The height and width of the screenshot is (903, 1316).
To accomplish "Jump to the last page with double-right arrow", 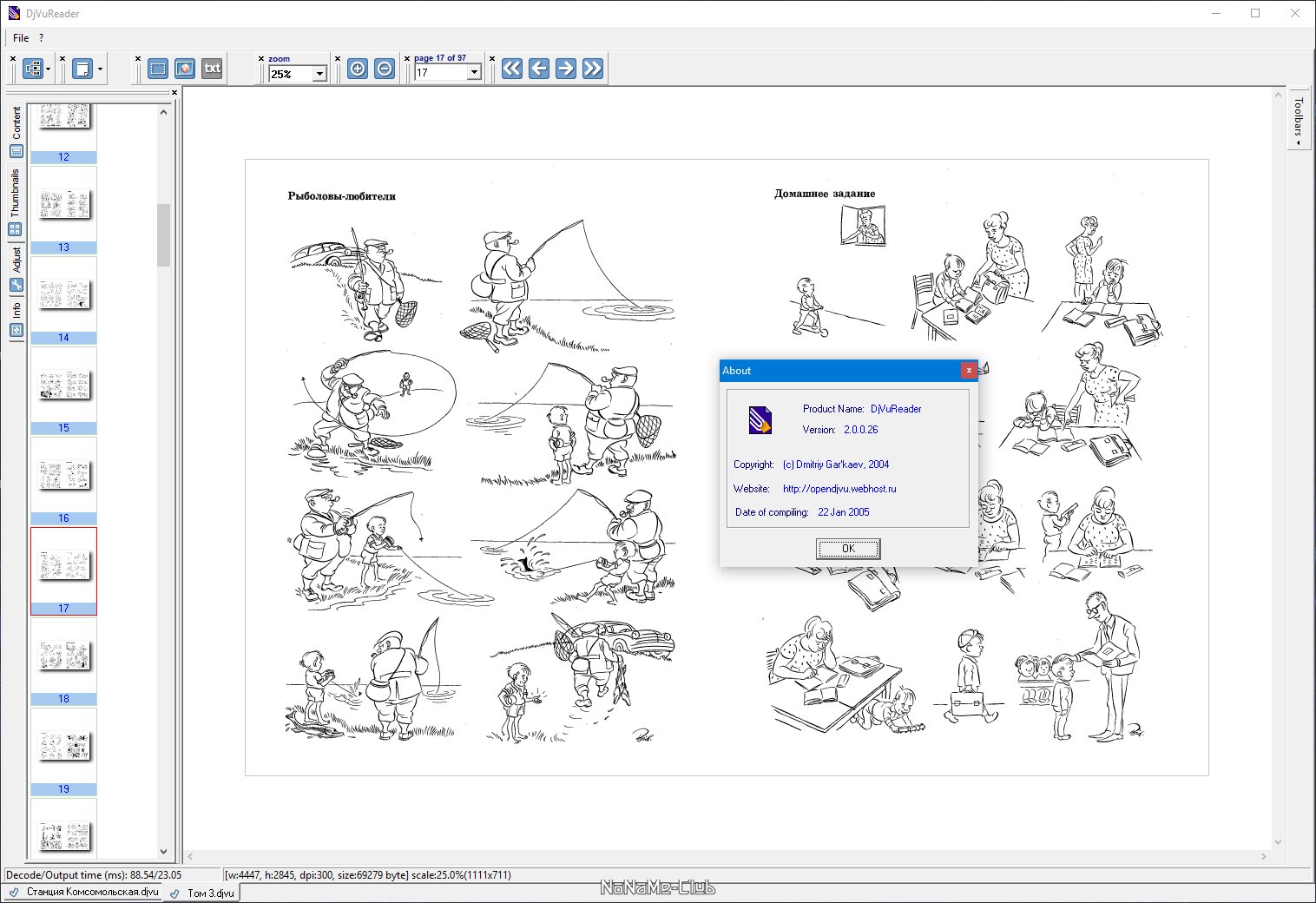I will pos(593,69).
